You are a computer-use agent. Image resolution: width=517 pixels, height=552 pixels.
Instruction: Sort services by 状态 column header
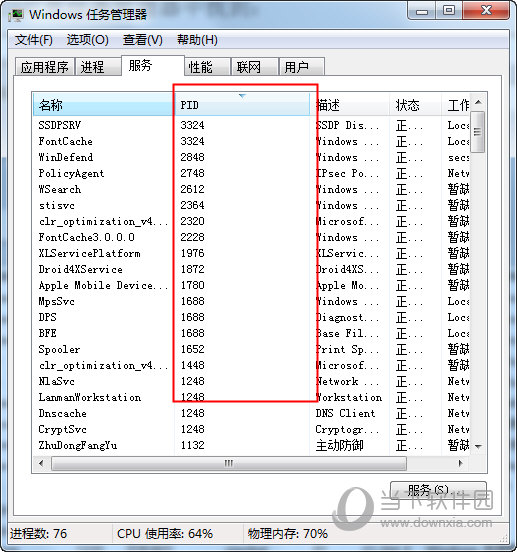415,105
